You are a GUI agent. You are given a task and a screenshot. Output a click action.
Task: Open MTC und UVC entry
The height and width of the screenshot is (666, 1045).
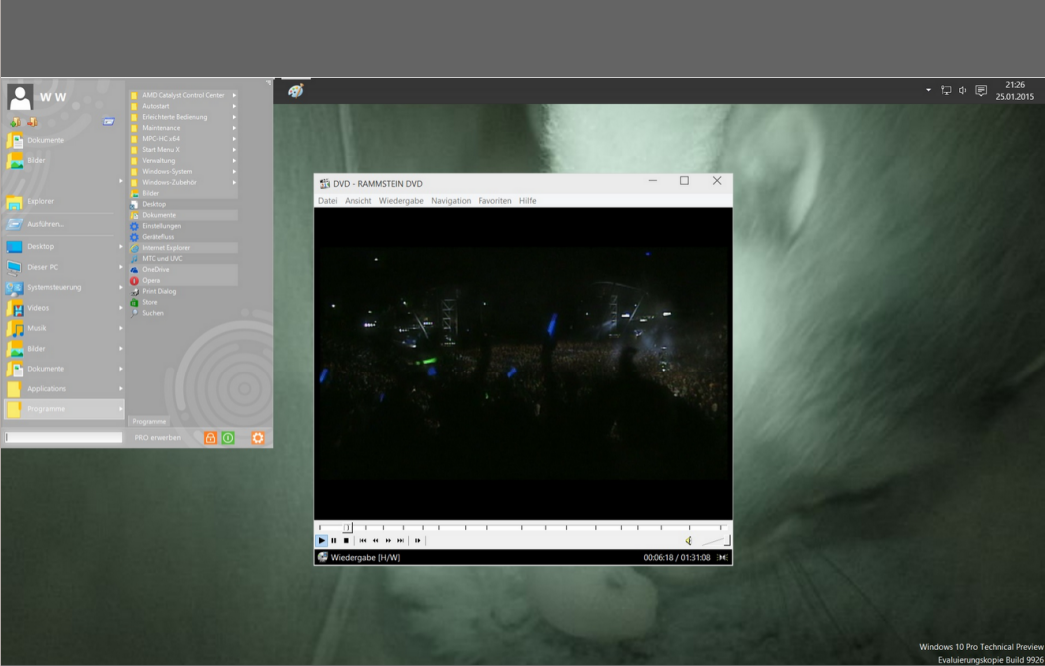183,259
